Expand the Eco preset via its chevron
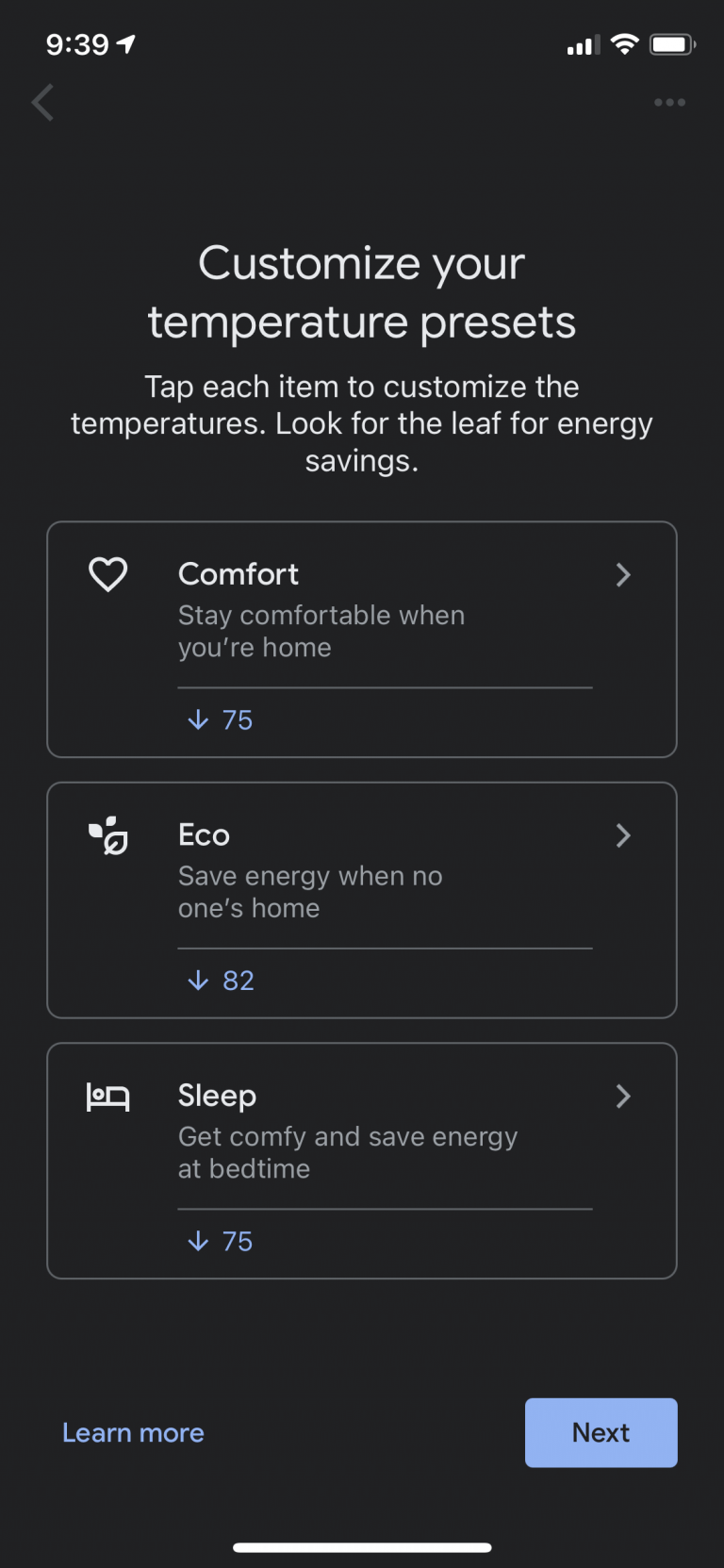724x1568 pixels. pos(623,835)
